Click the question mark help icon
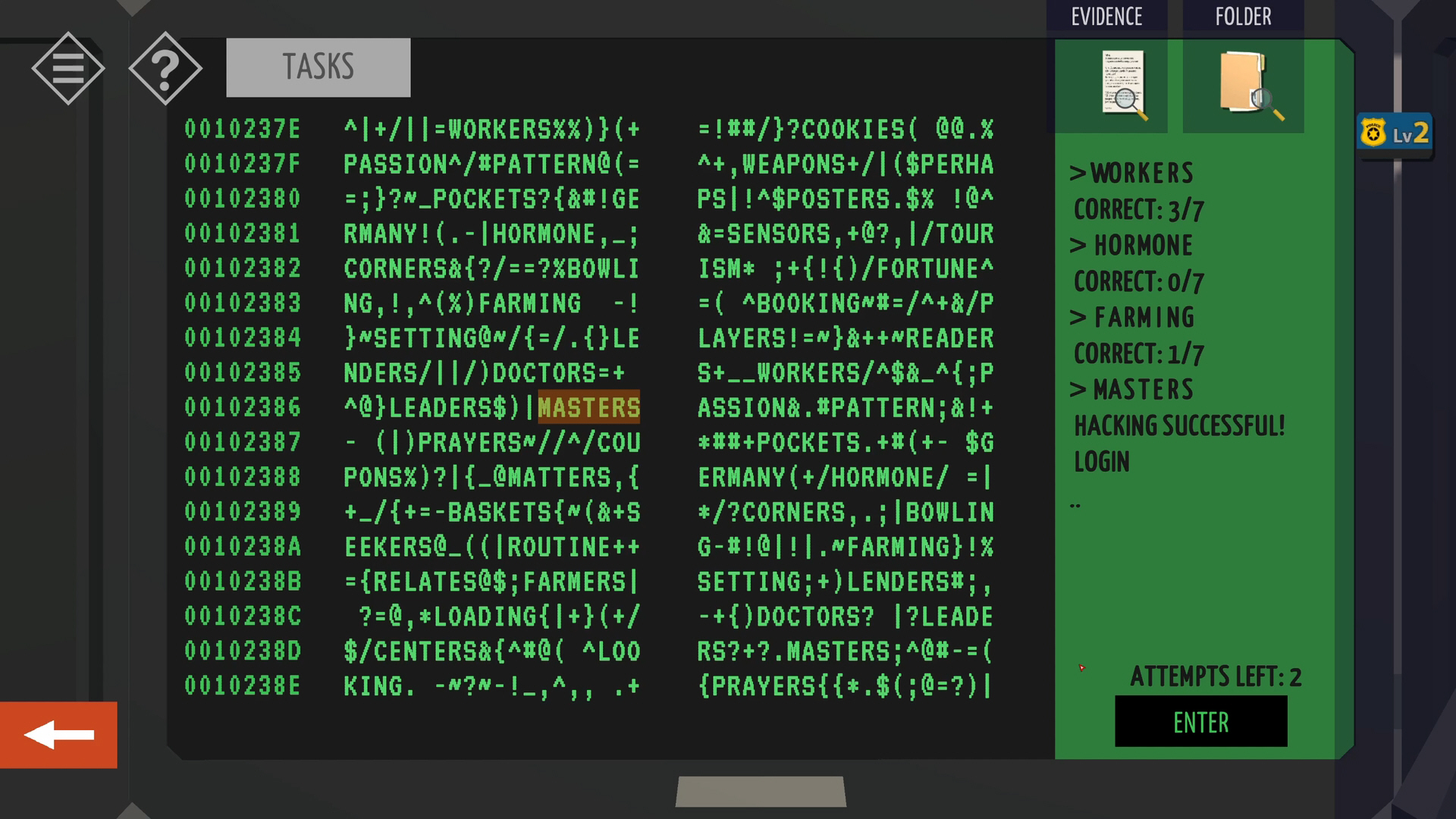This screenshot has width=1456, height=819. point(165,68)
